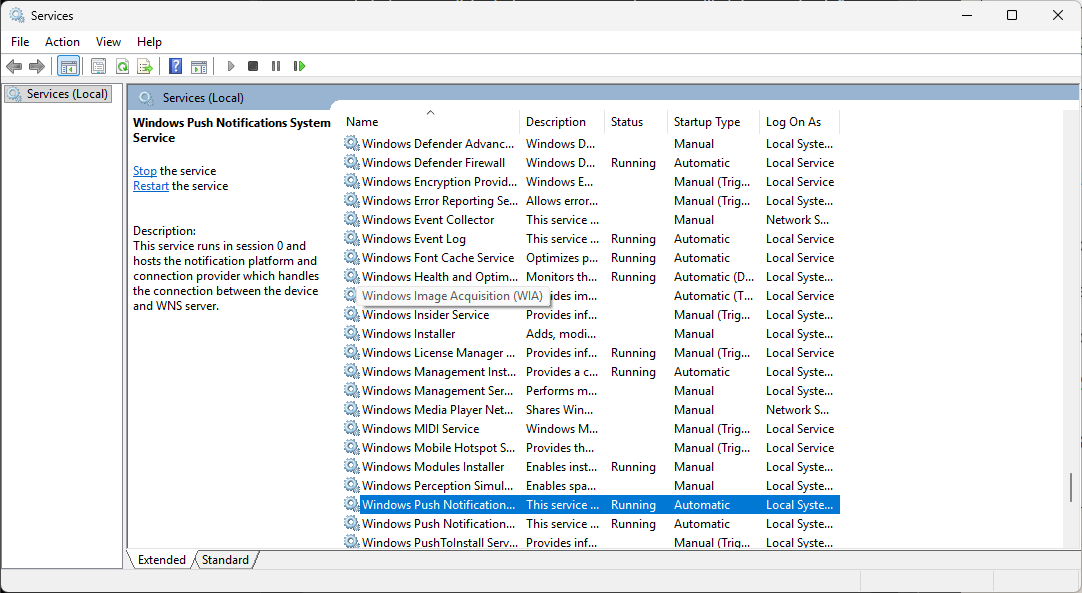Sort by the Startup Type column header
Screen dimensions: 1082x593
(713, 121)
